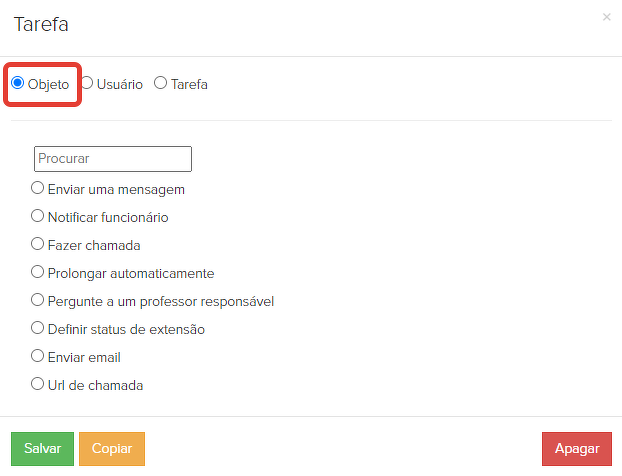Click the 'Fazer chamada' label text
The width and height of the screenshot is (622, 476).
coord(94,245)
